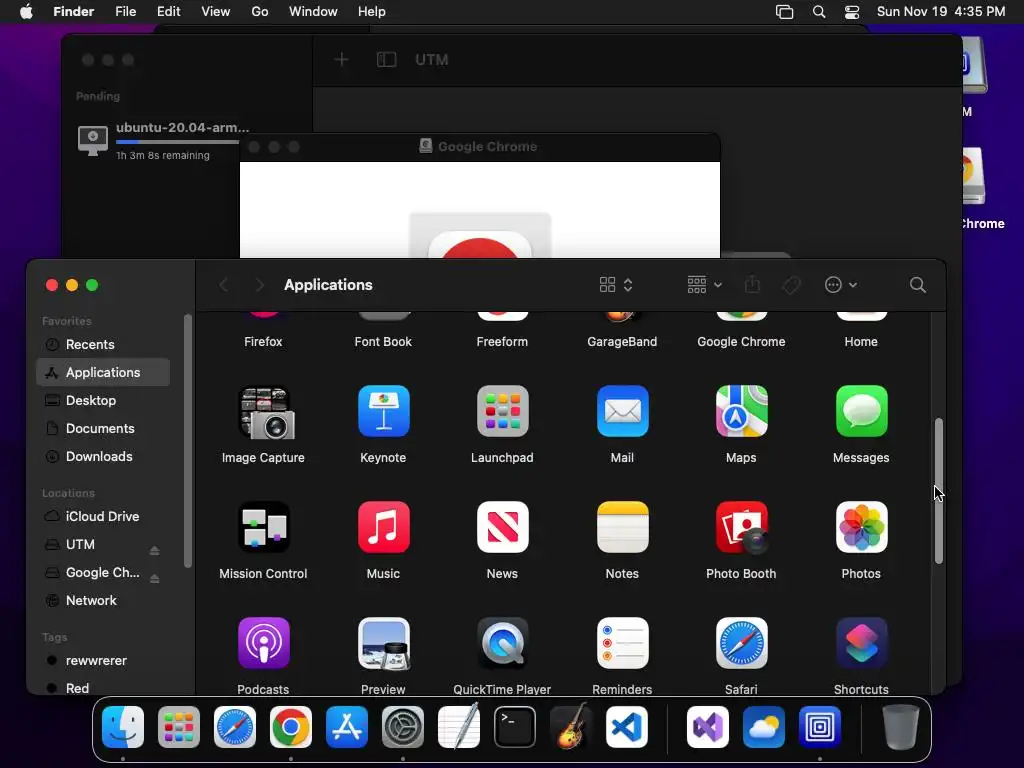The width and height of the screenshot is (1024, 768).
Task: Launch GarageBand from the Dock
Action: point(571,727)
